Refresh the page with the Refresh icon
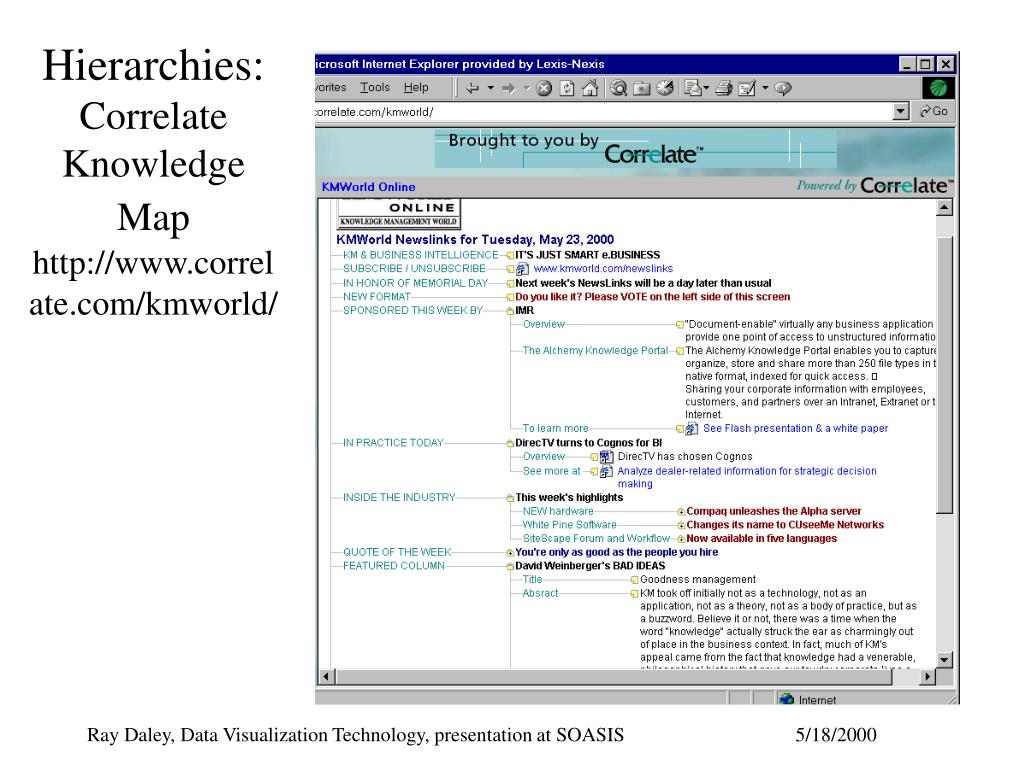 [567, 88]
